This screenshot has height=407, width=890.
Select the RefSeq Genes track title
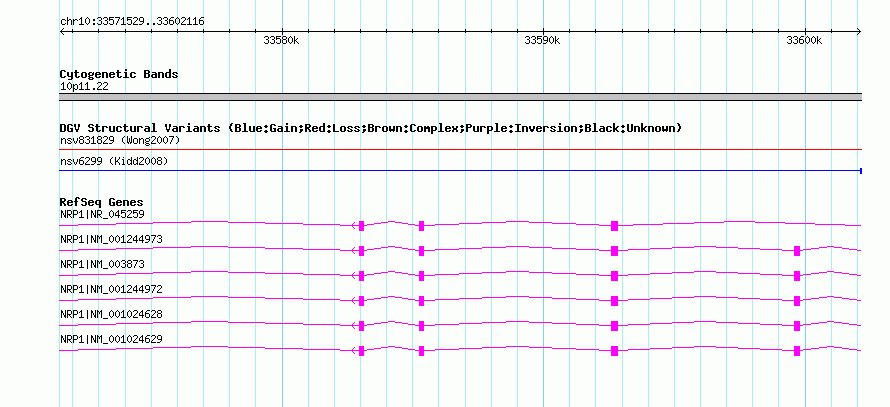[x=102, y=202]
